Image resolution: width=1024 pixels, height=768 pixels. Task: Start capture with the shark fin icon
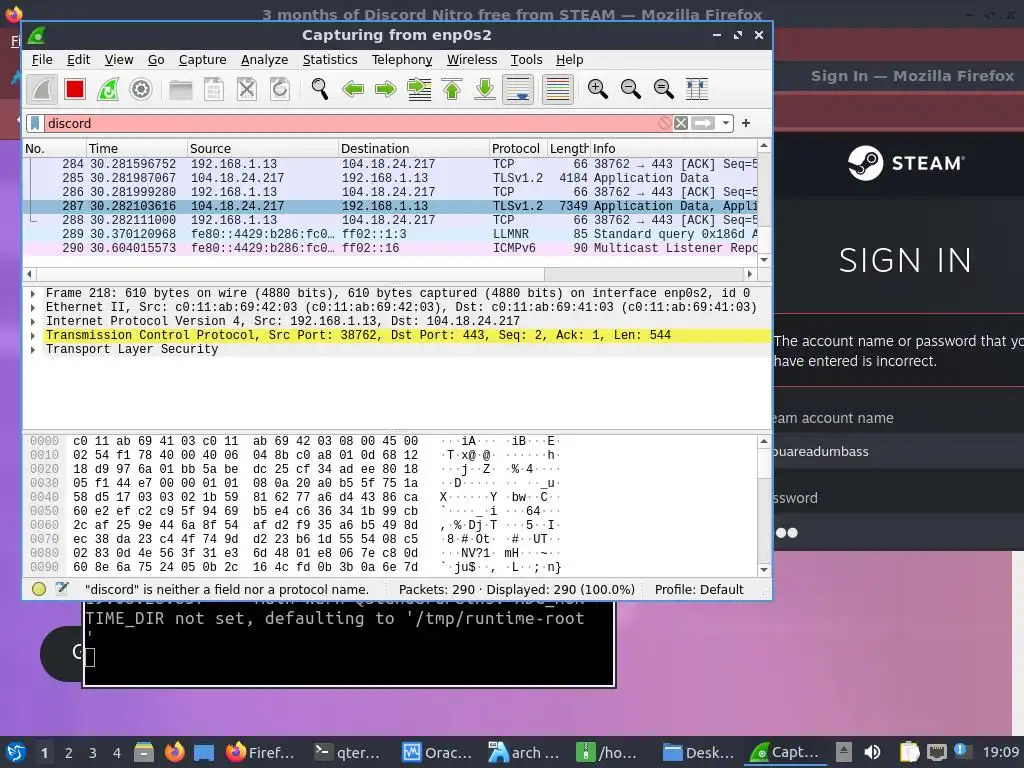42,89
